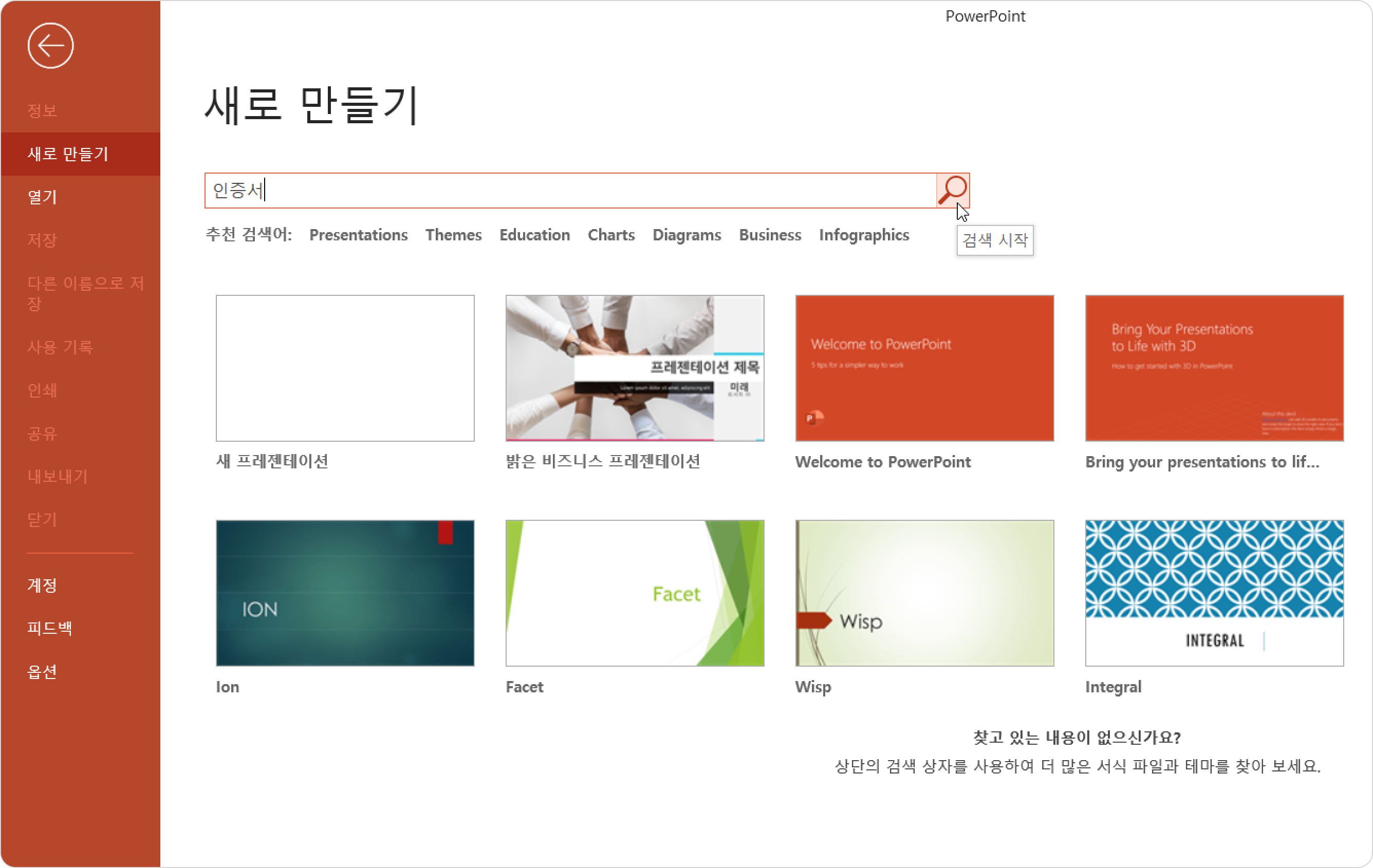Image resolution: width=1373 pixels, height=868 pixels.
Task: Click the Integral caption label
Action: point(1113,687)
